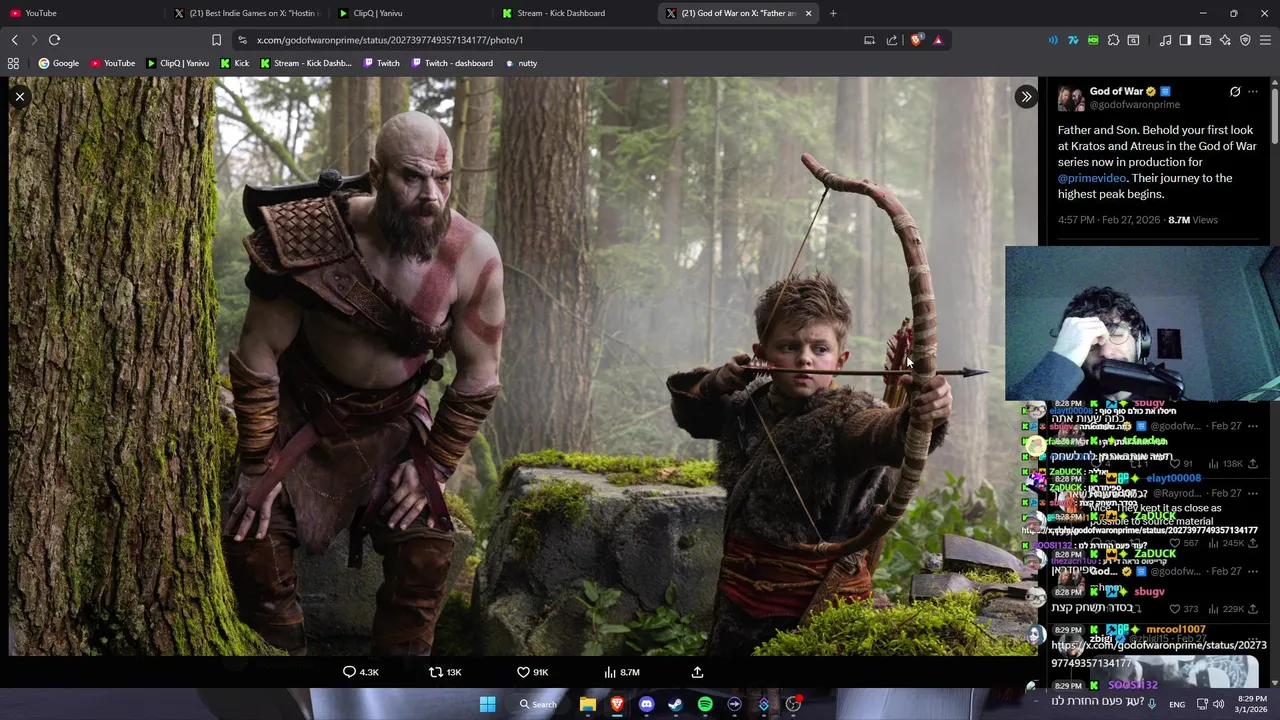Click the blue sound-wave extension icon

[1053, 40]
